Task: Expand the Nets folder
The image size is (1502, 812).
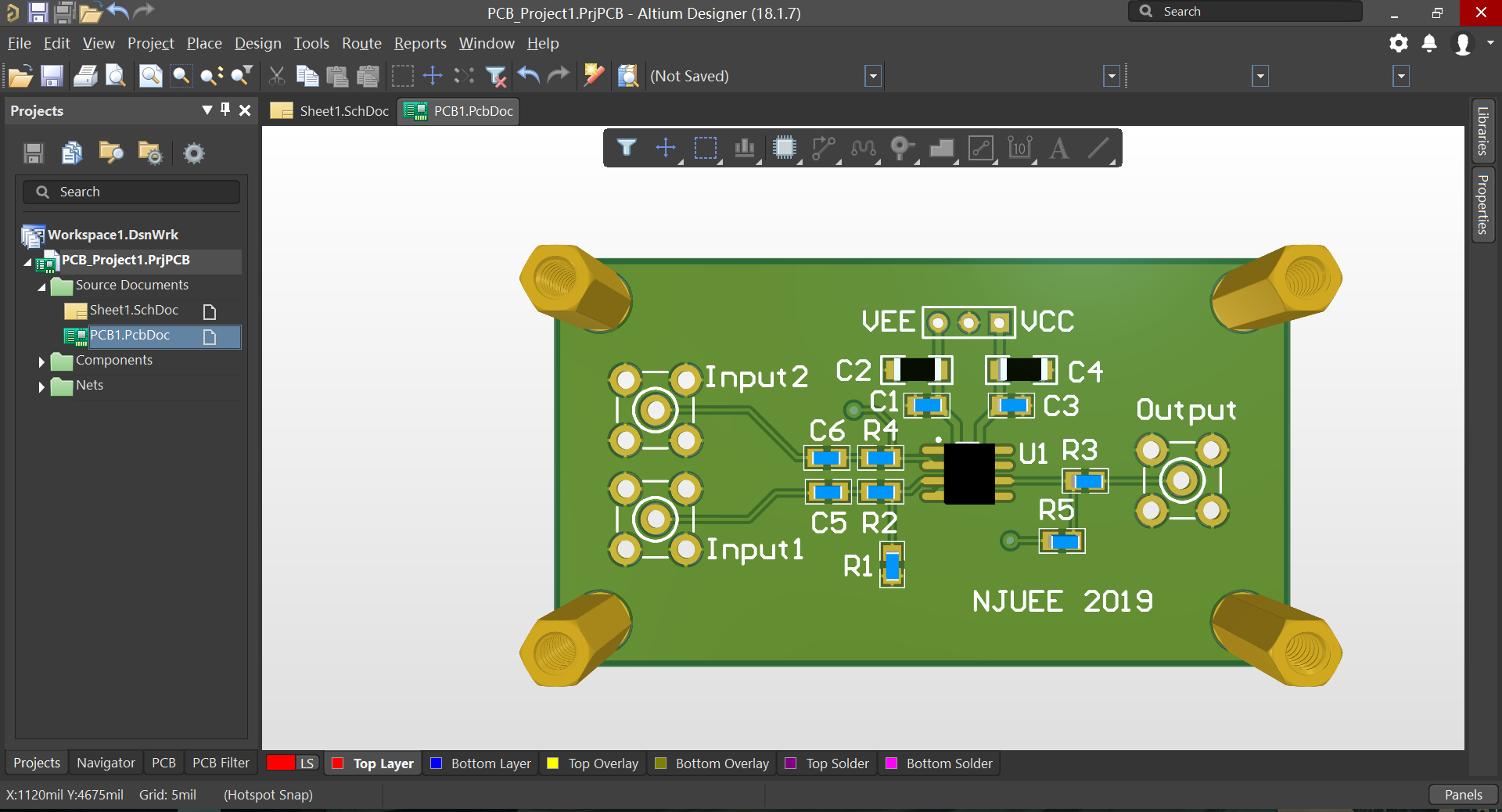Action: (41, 386)
